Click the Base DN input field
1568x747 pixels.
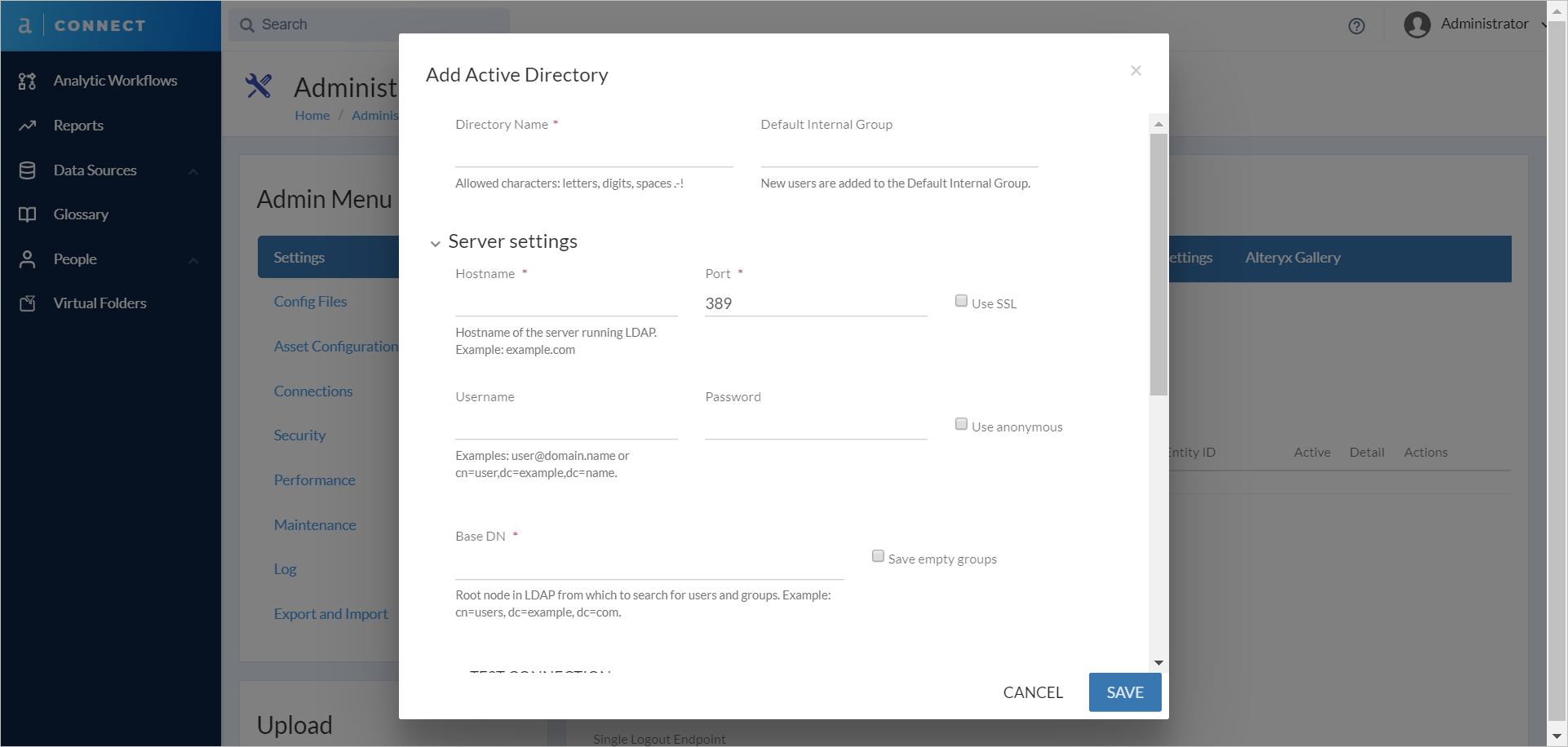point(649,566)
